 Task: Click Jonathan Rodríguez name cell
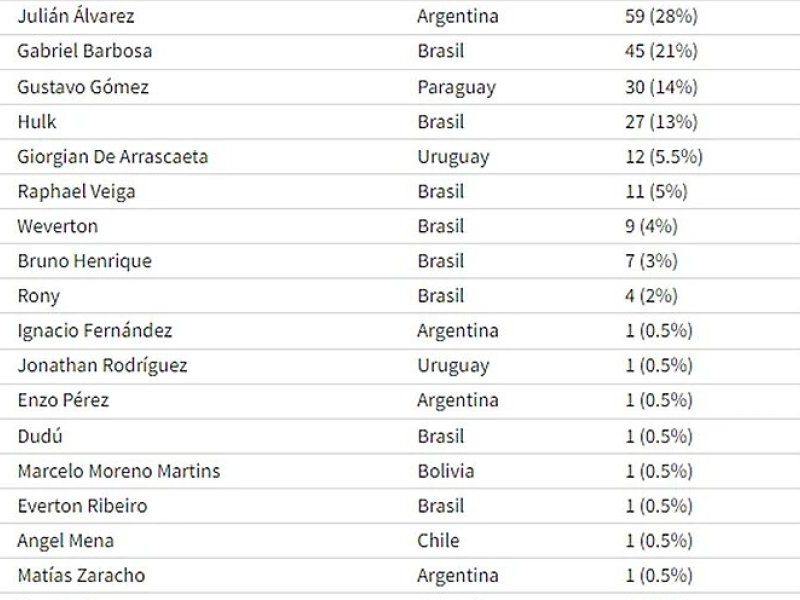coord(103,365)
